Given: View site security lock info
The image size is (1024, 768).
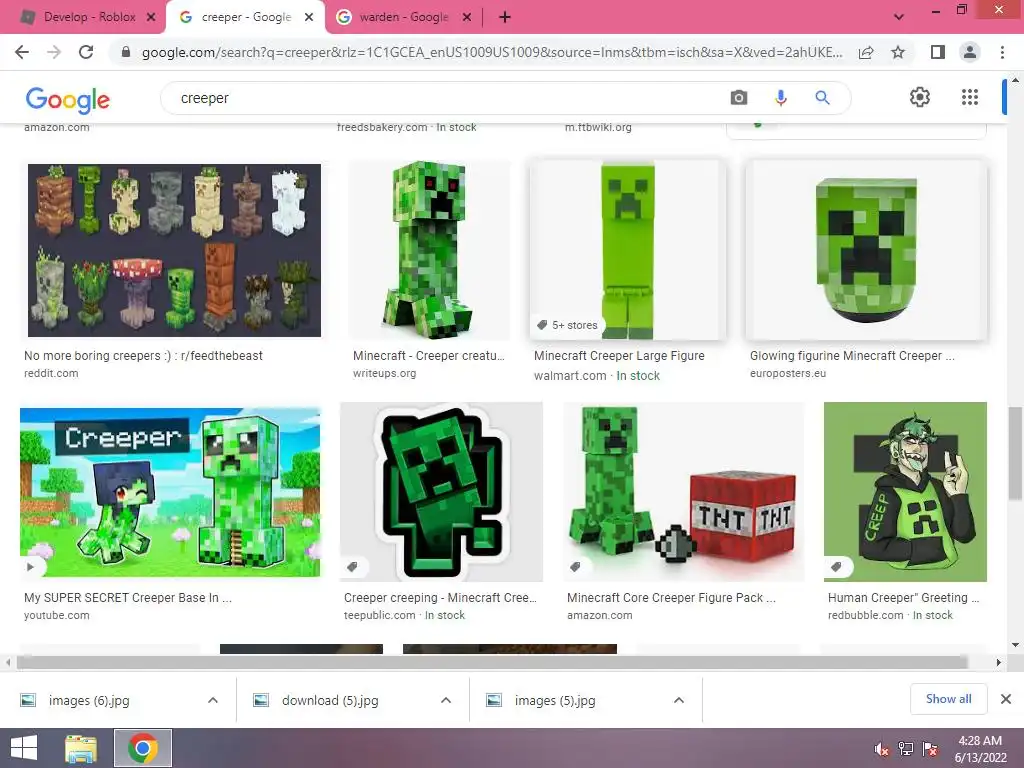Looking at the screenshot, I should tap(126, 52).
